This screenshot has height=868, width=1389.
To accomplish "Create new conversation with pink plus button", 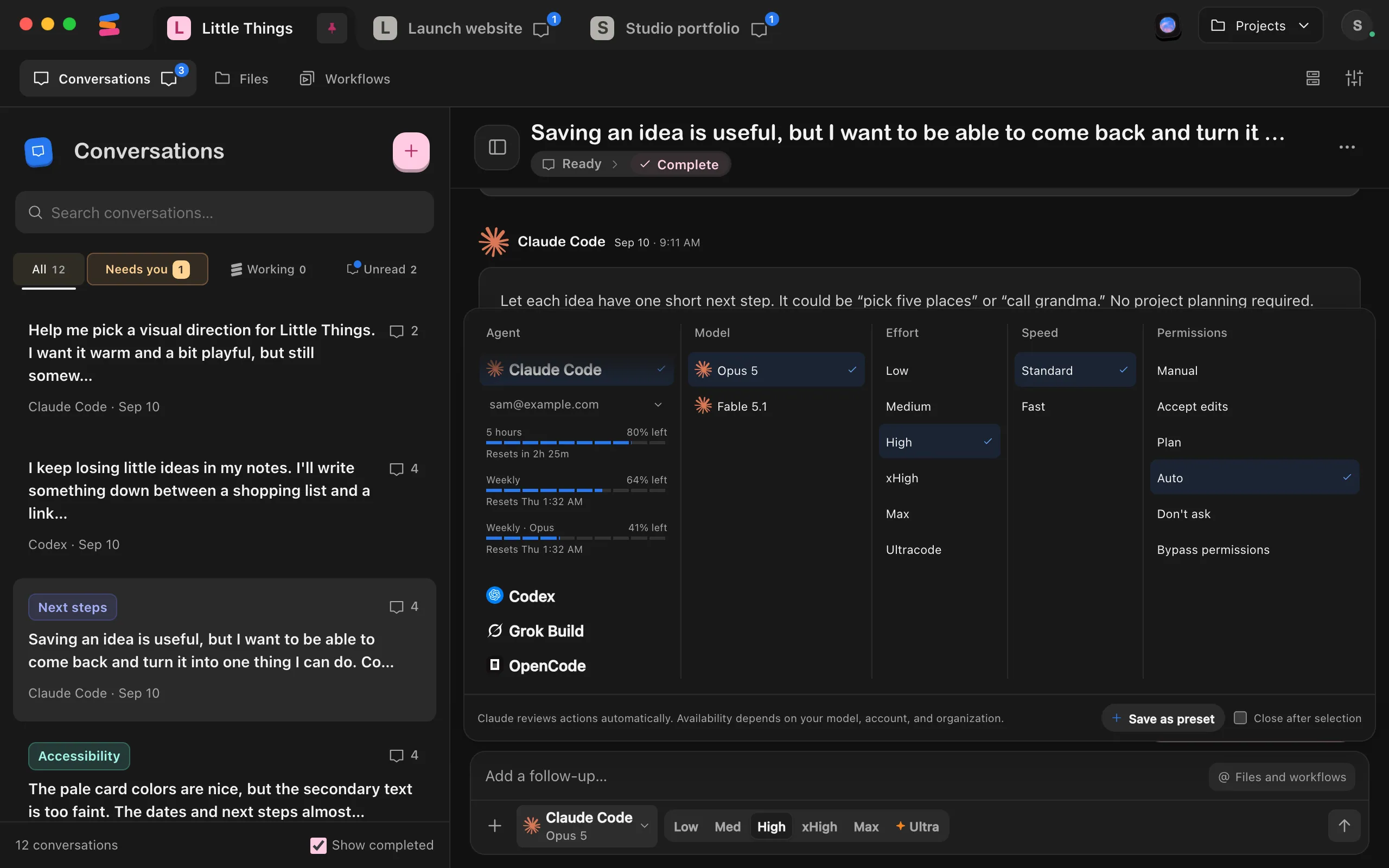I will tap(411, 151).
